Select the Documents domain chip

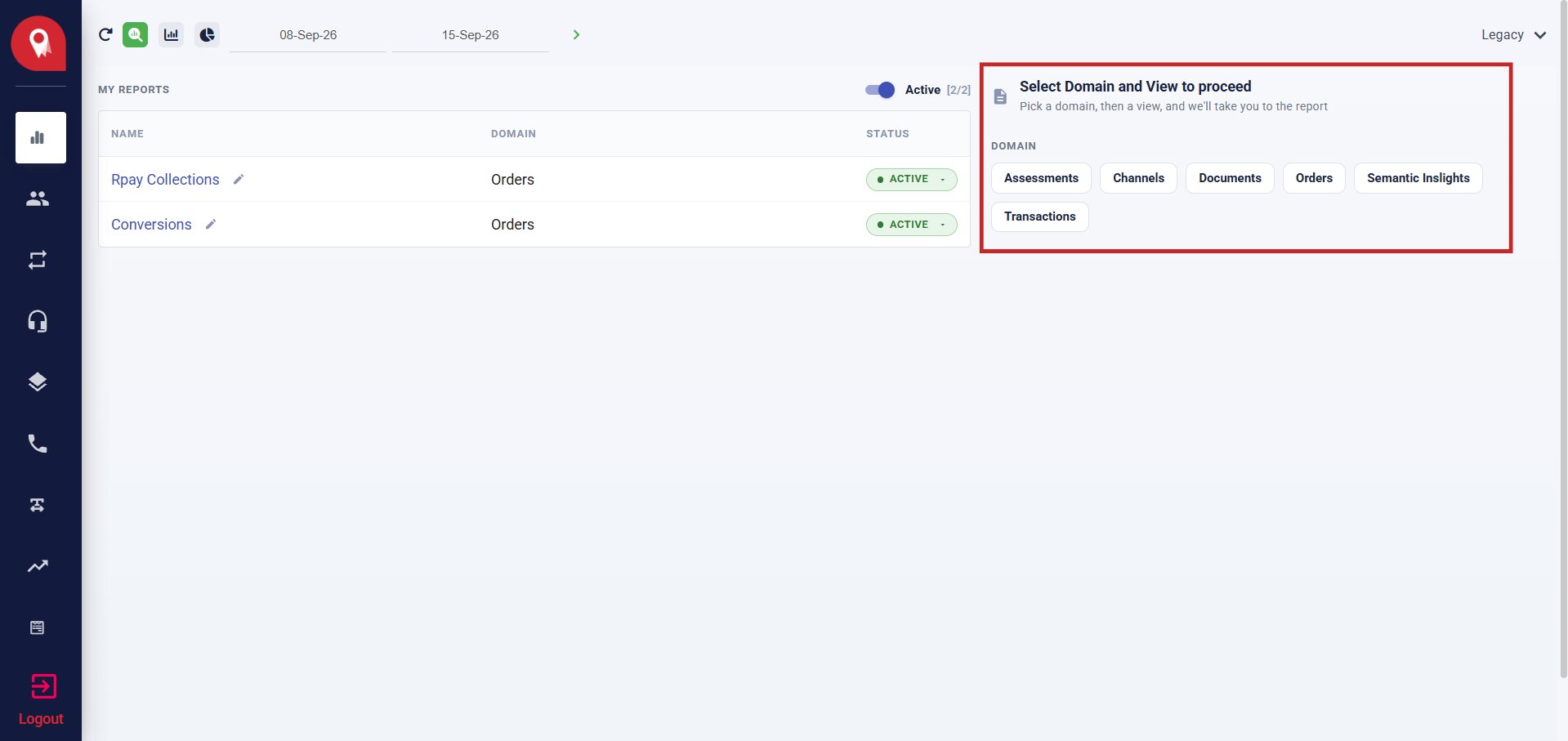click(x=1230, y=178)
